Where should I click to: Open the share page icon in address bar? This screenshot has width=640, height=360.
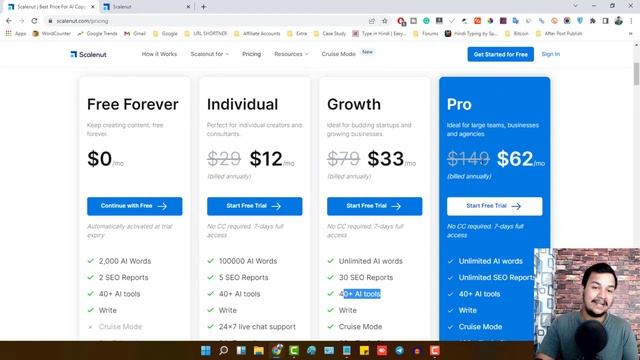pyautogui.click(x=371, y=21)
